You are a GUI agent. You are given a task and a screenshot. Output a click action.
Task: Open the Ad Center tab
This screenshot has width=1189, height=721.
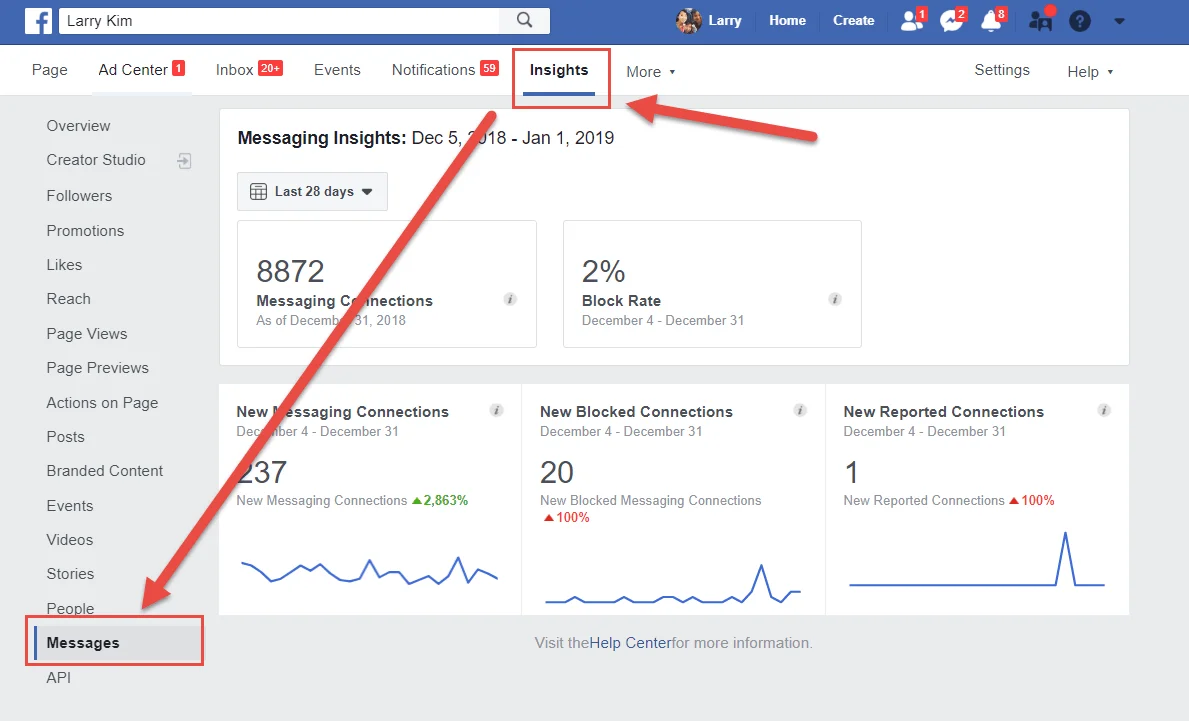pos(141,70)
